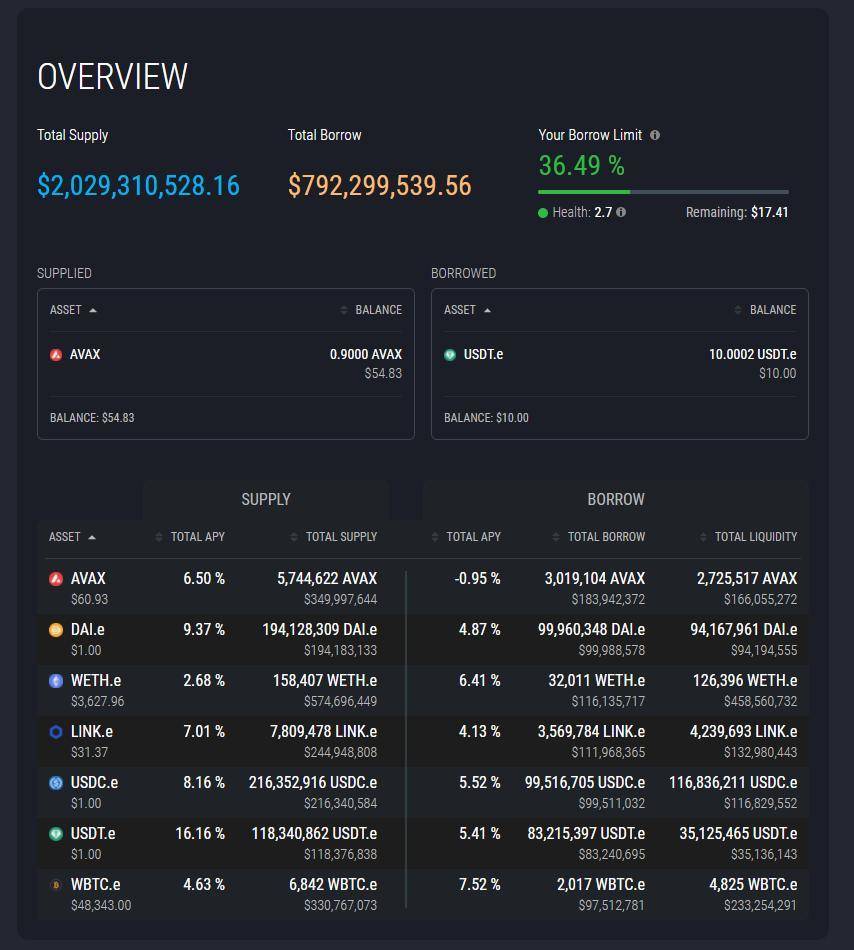
Task: Click the Total Supply dollar amount
Action: [x=138, y=186]
